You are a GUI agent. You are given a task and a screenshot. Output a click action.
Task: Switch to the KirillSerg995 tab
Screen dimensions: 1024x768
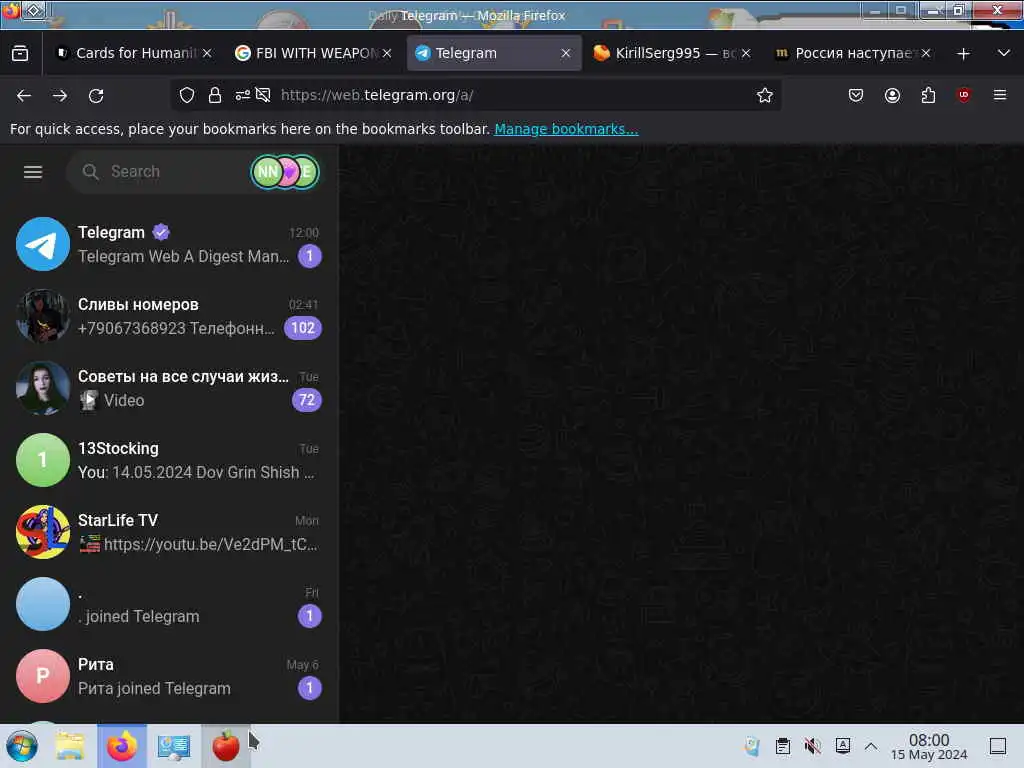[x=673, y=53]
